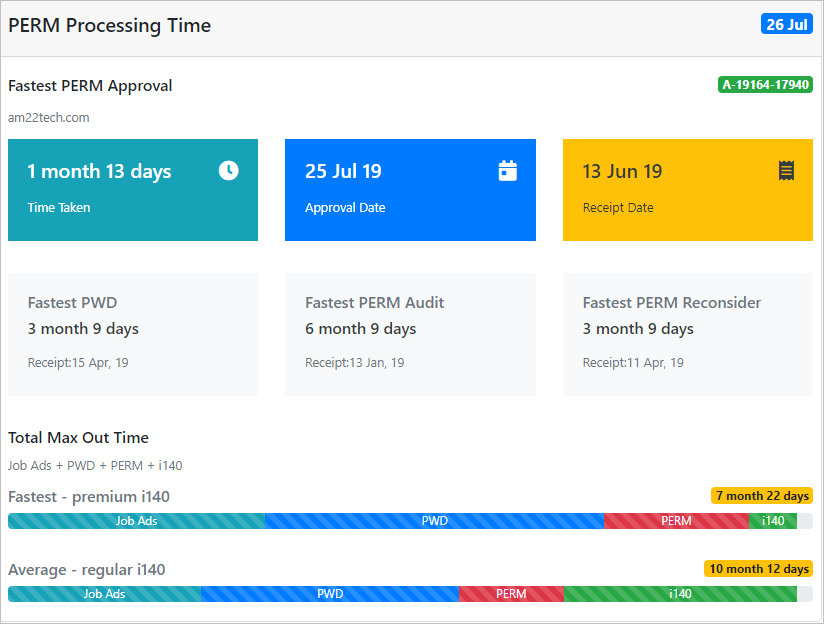Click the 10 month 12 days badge
Image resolution: width=824 pixels, height=624 pixels.
(759, 569)
